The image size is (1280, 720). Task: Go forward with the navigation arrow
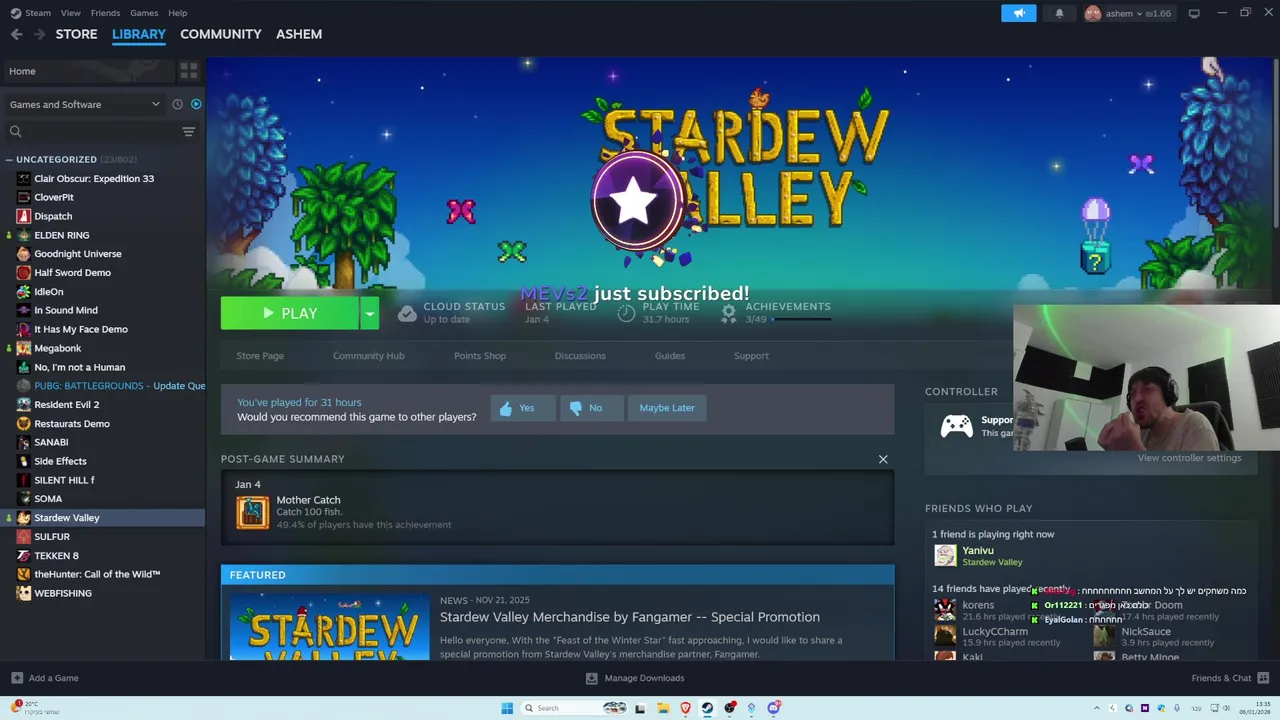(40, 34)
